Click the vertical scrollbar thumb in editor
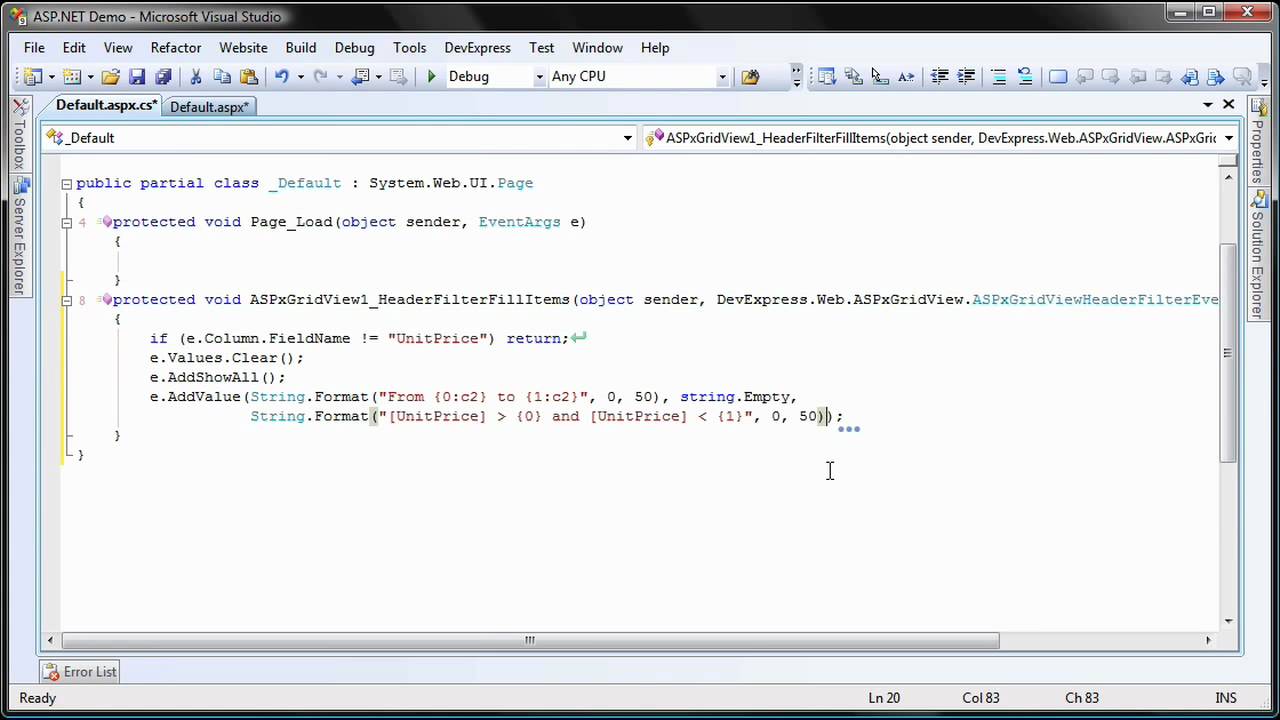This screenshot has width=1280, height=720. pos(1228,352)
